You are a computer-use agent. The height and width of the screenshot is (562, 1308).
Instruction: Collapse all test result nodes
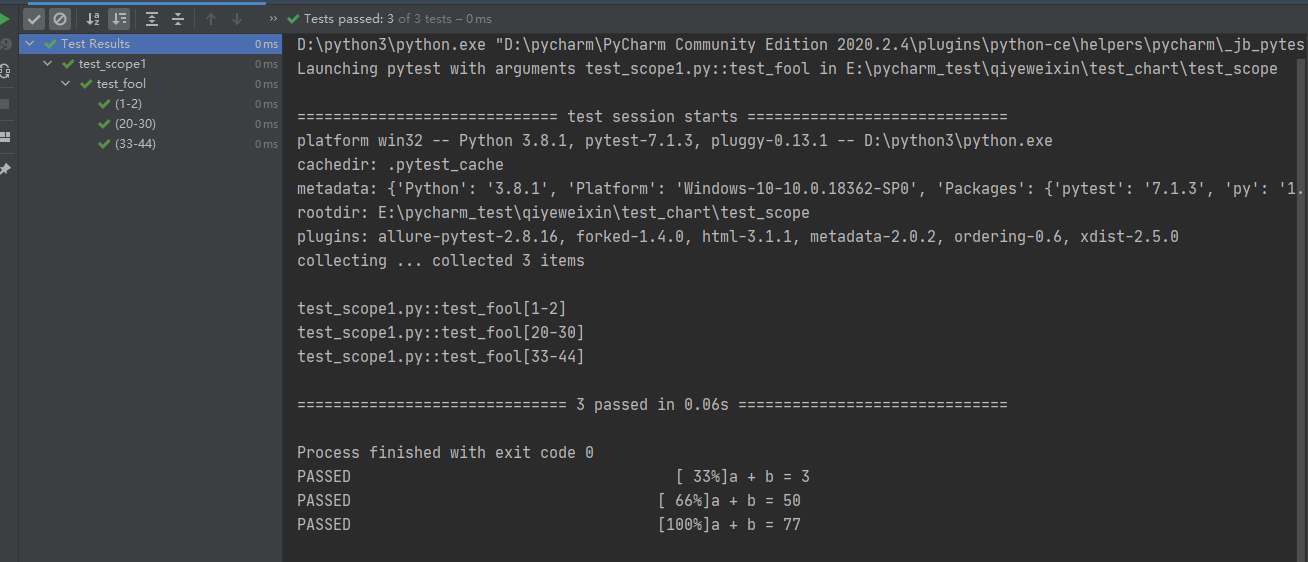pyautogui.click(x=177, y=19)
